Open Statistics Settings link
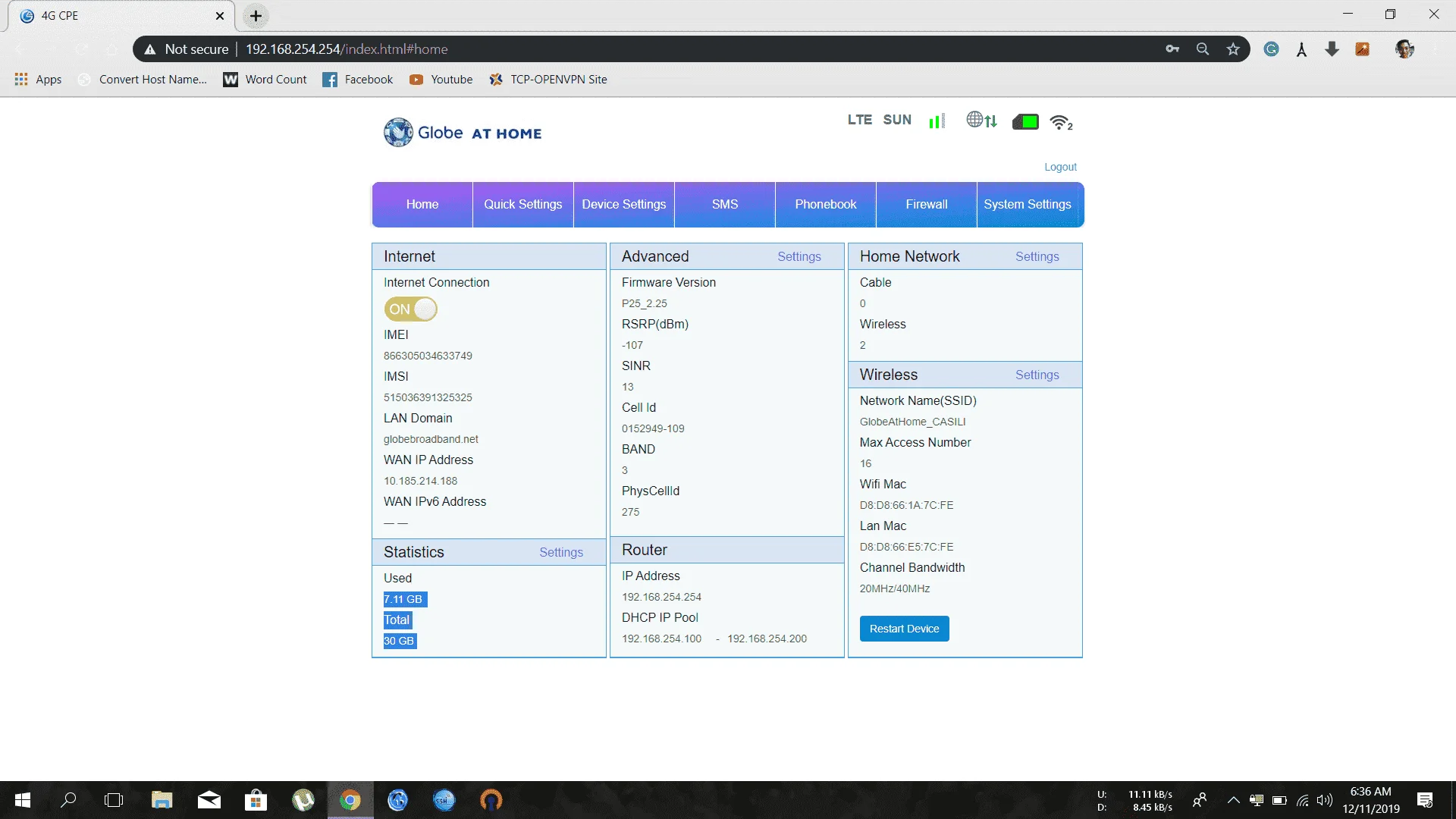This screenshot has height=819, width=1456. [561, 552]
